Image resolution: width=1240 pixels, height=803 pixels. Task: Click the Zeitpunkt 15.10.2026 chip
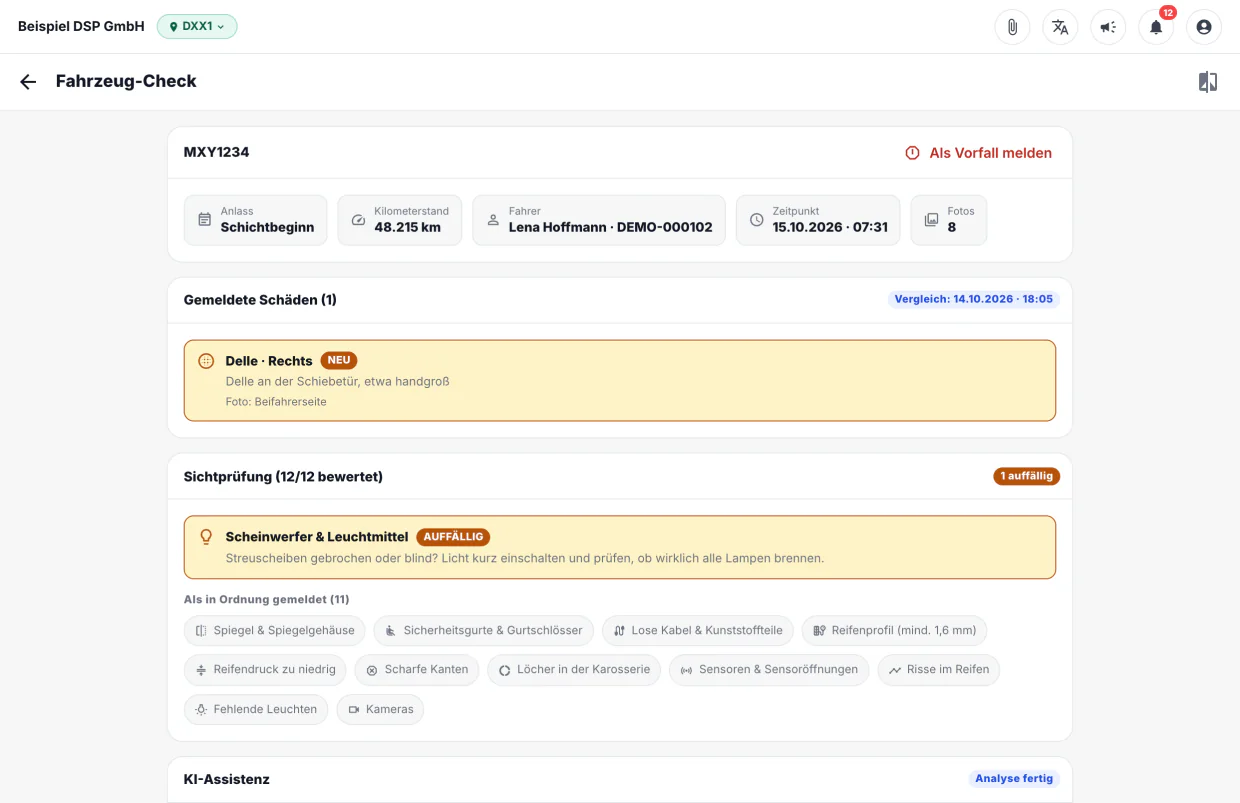click(x=818, y=220)
